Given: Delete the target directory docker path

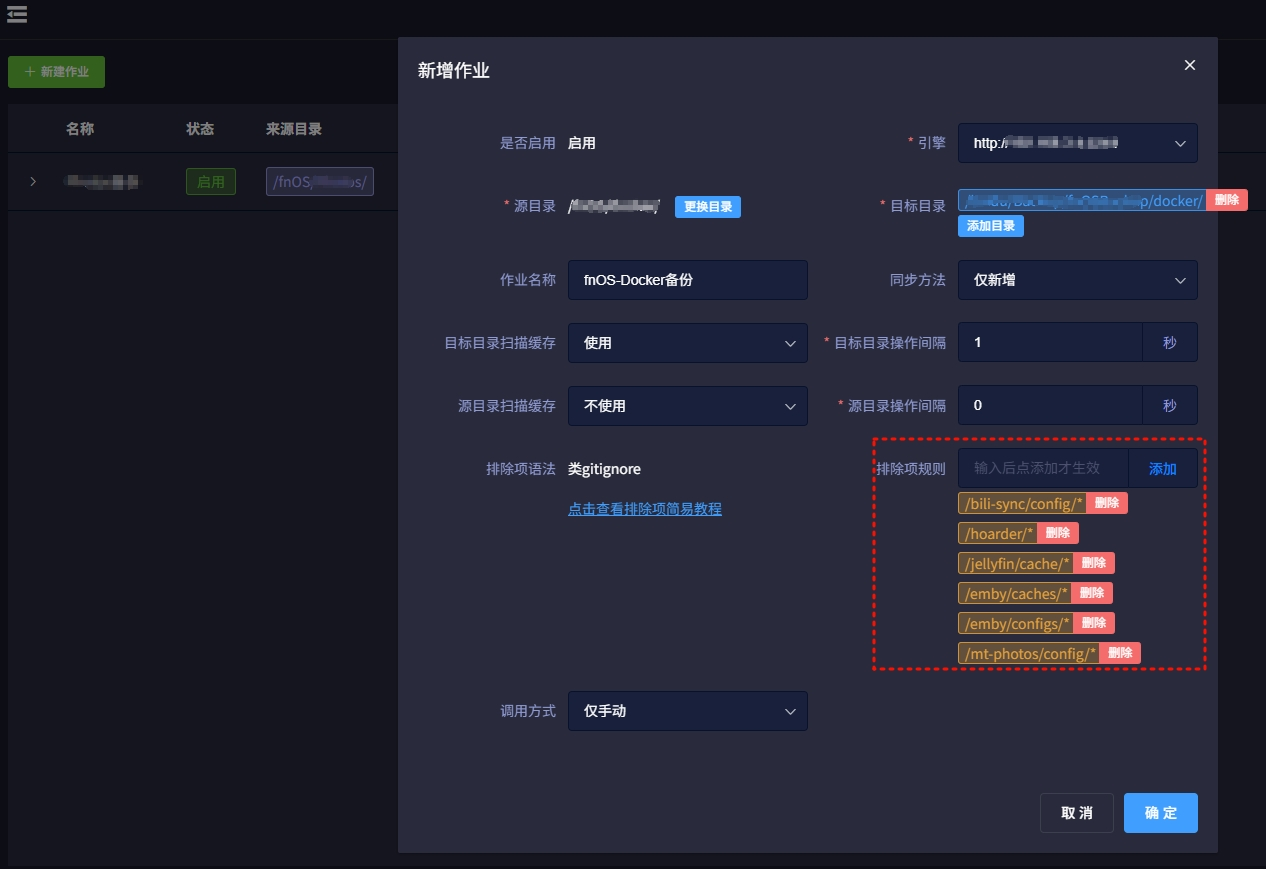Looking at the screenshot, I should (1226, 200).
